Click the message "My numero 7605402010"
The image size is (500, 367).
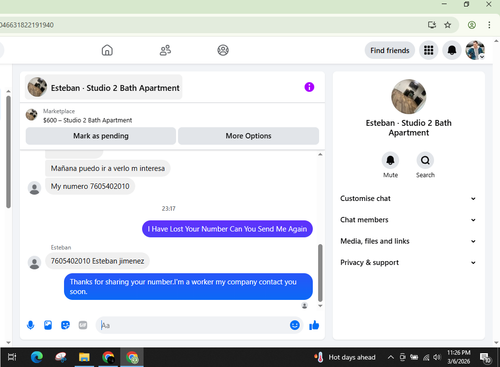tap(90, 186)
